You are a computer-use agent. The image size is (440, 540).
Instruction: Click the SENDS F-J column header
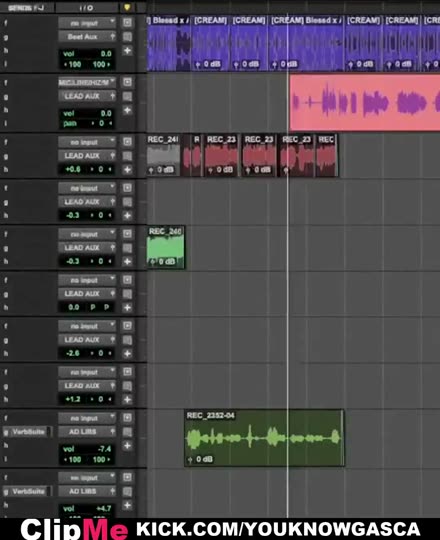[x=26, y=8]
